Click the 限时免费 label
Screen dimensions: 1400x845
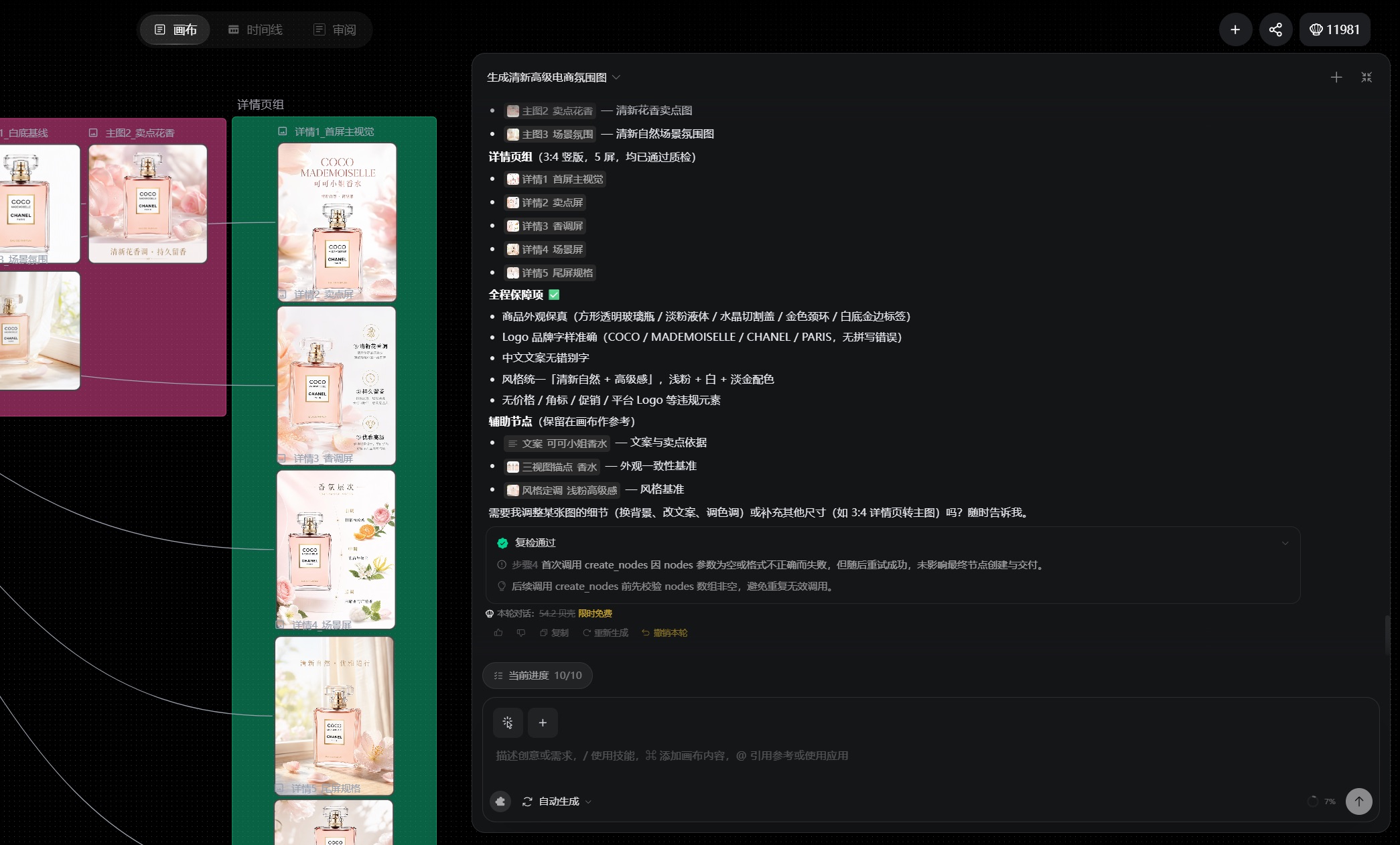[595, 613]
